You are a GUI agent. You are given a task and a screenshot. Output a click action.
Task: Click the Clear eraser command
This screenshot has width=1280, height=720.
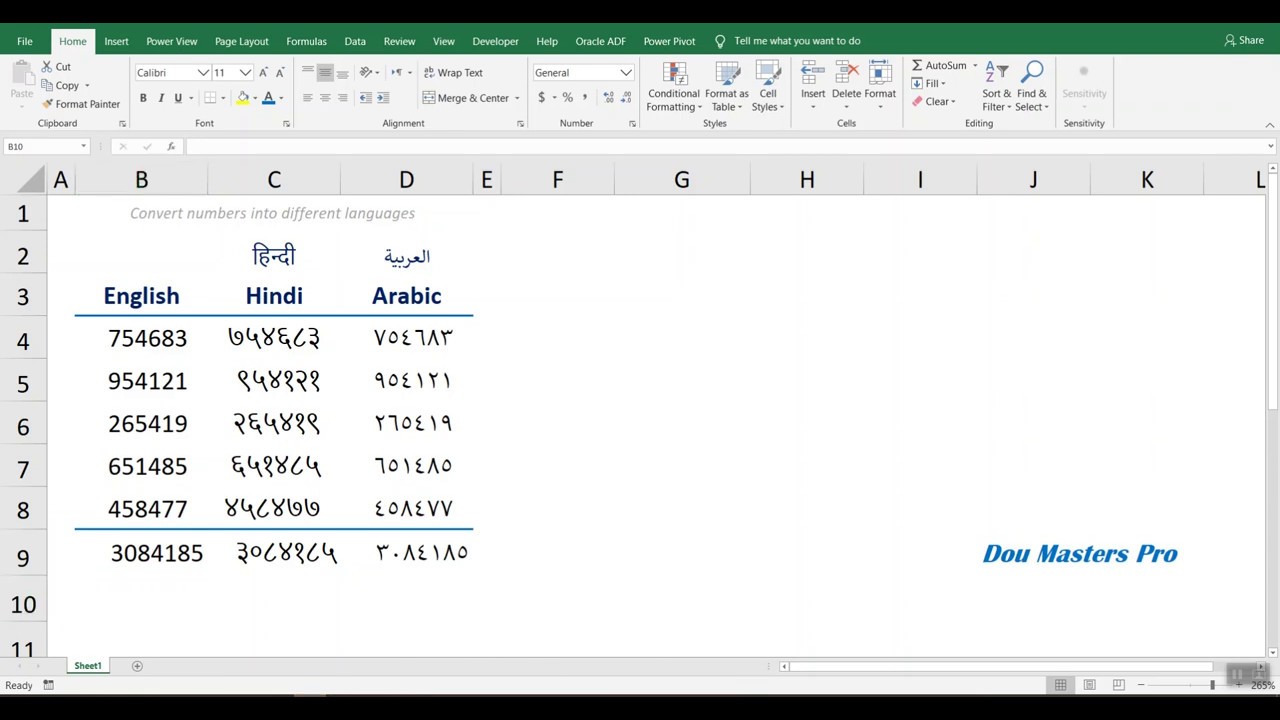[934, 102]
